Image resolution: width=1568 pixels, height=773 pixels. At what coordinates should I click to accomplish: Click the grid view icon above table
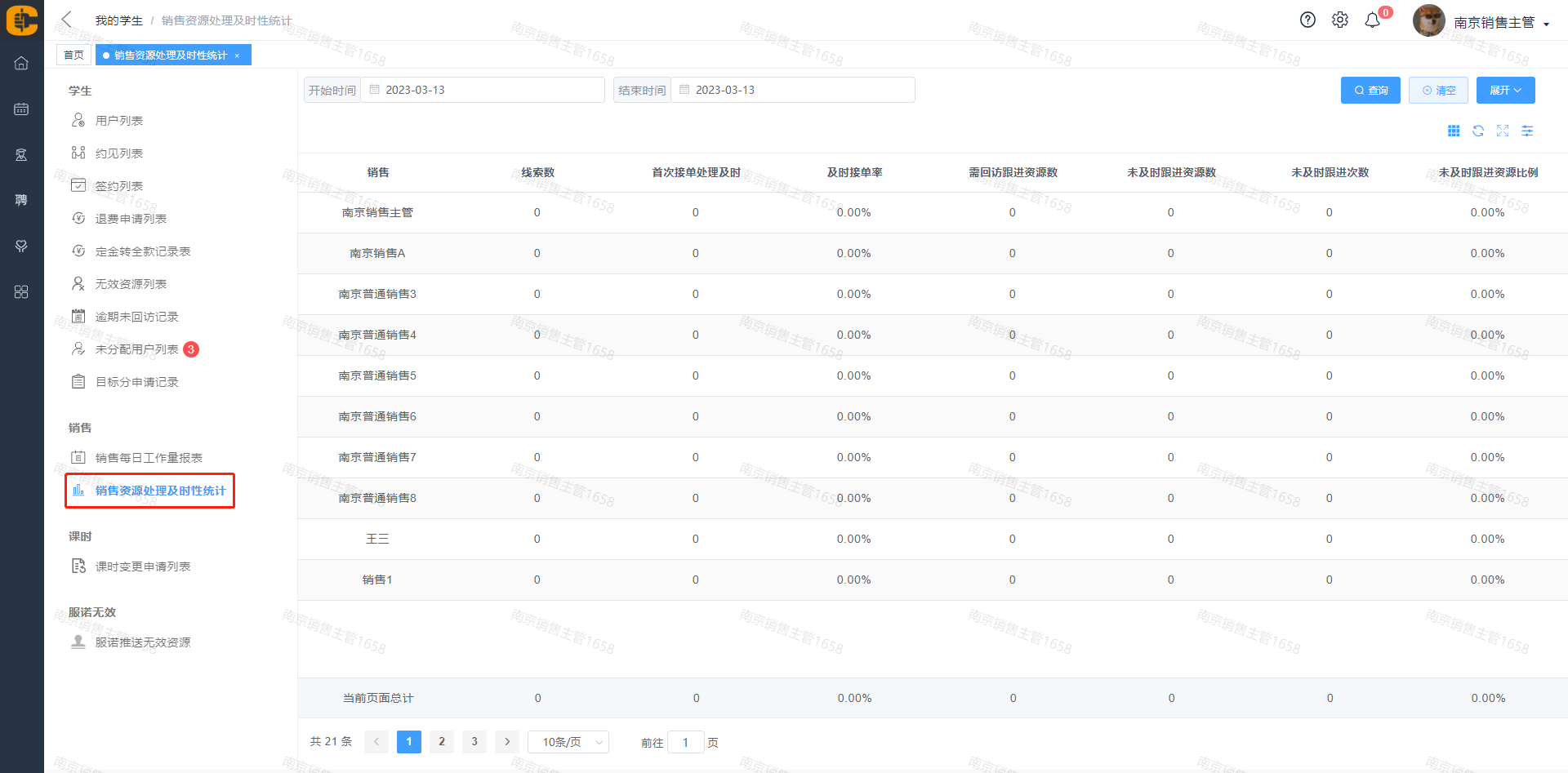click(1454, 131)
